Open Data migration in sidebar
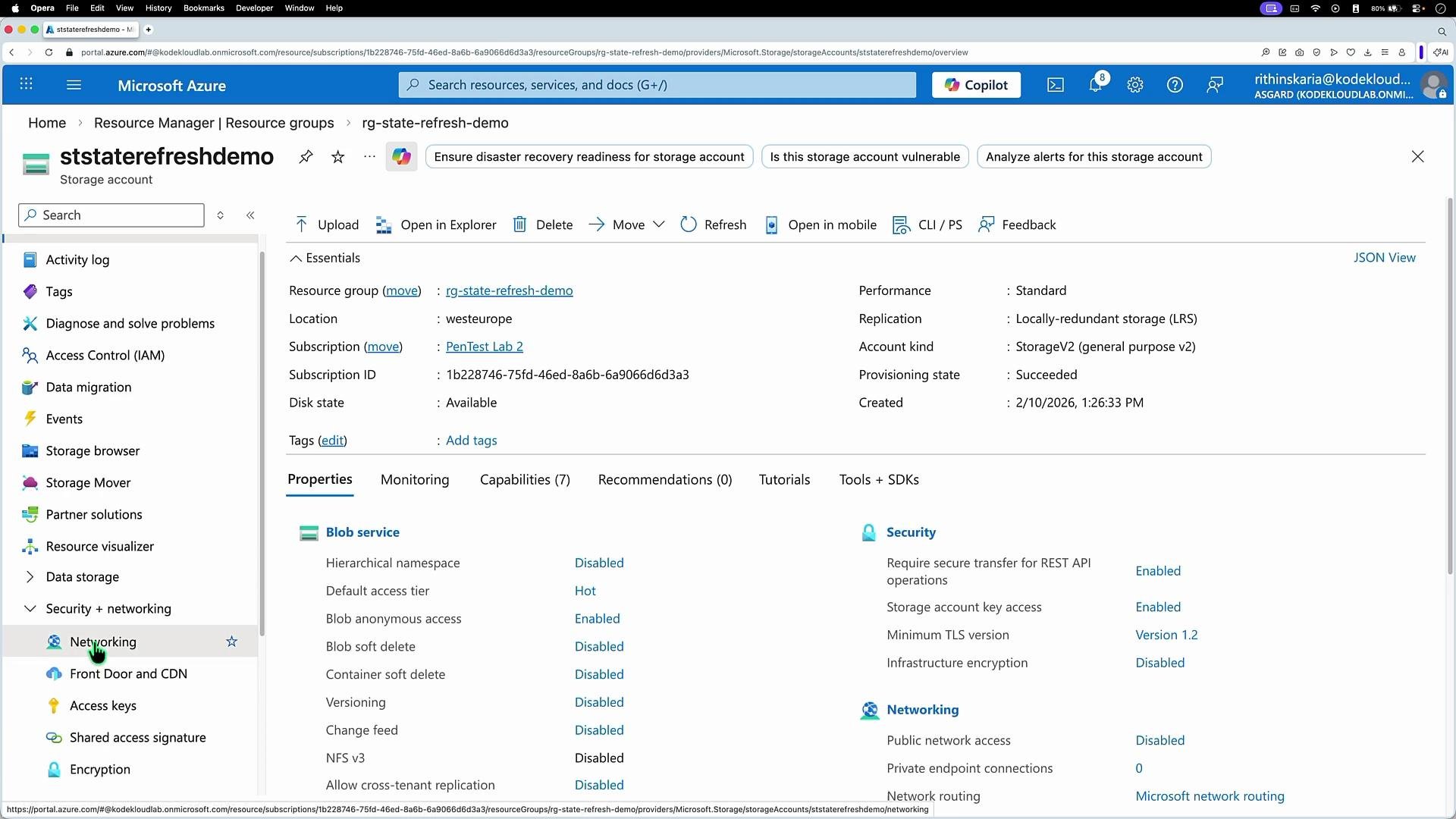The height and width of the screenshot is (819, 1456). [x=88, y=388]
